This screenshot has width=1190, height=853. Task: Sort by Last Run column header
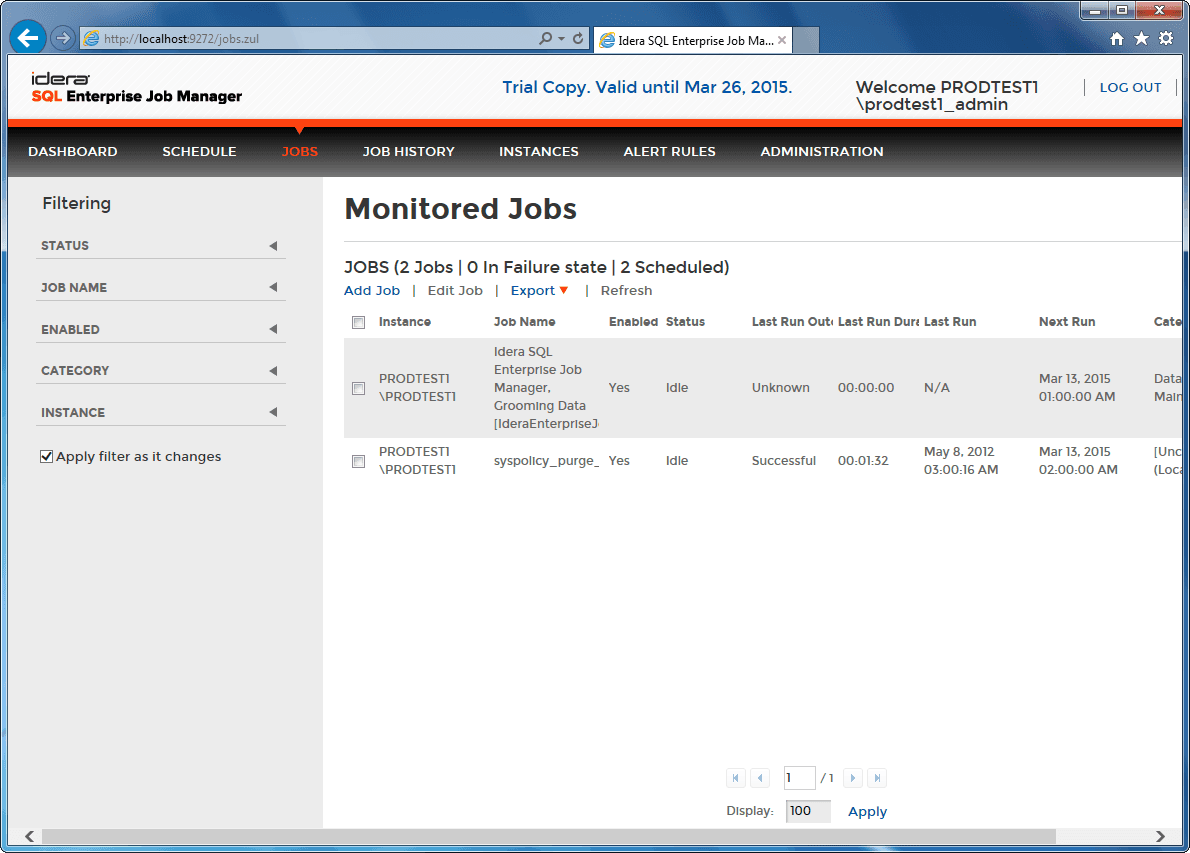click(950, 322)
